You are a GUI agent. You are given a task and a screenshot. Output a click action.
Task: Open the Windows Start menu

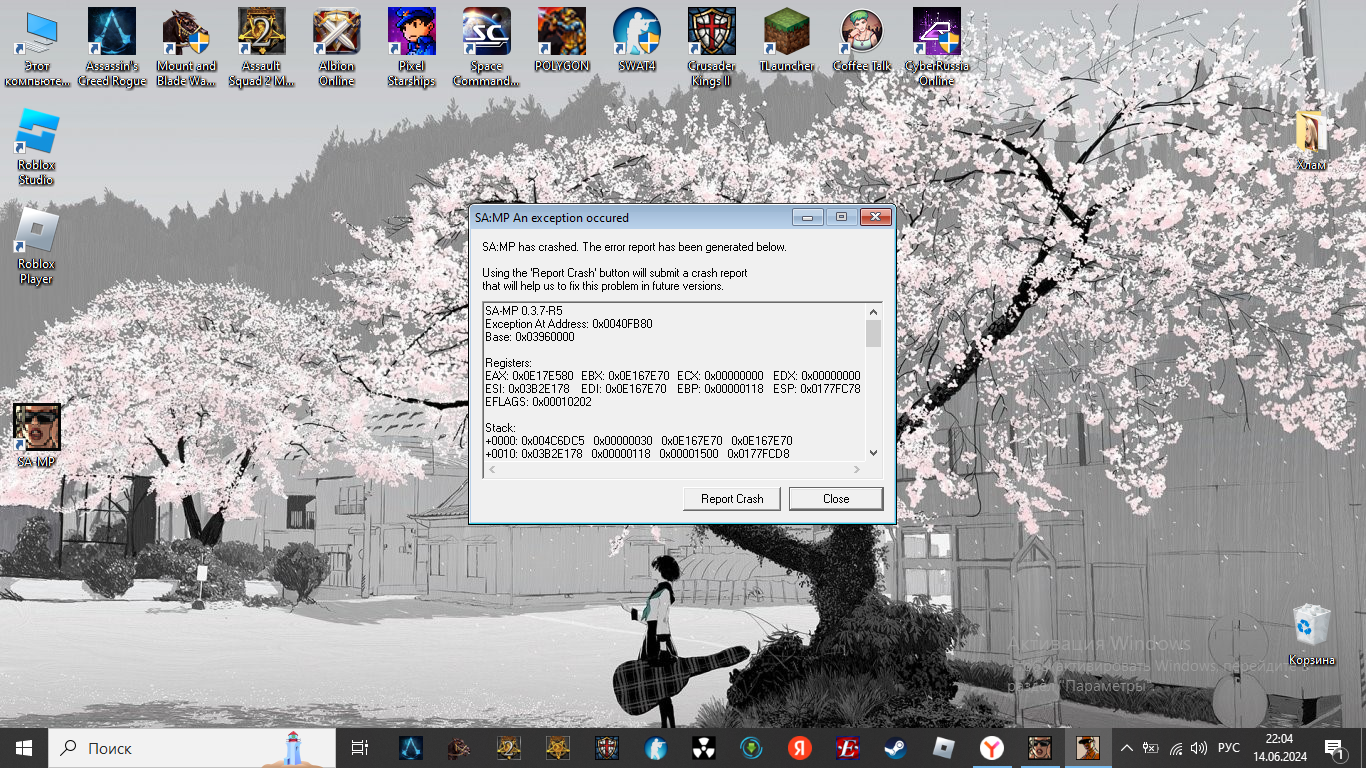(24, 748)
